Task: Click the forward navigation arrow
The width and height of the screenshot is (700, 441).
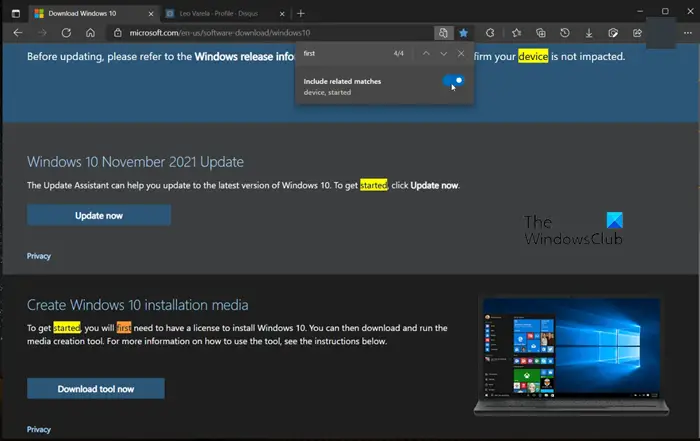Action: (x=42, y=33)
